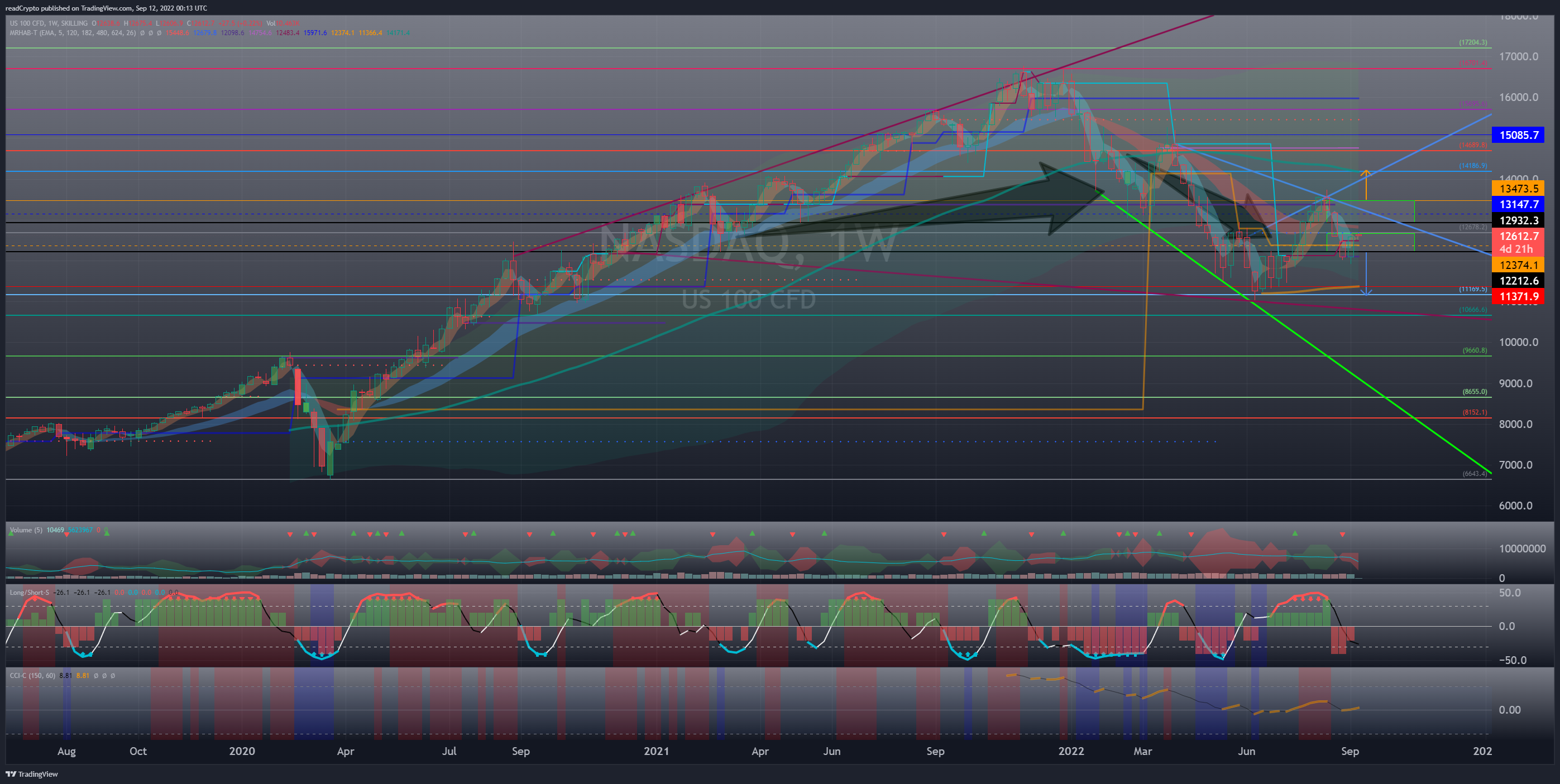Screen dimensions: 1560x784
Task: Click the blue 15085.7 price tag
Action: 1518,135
